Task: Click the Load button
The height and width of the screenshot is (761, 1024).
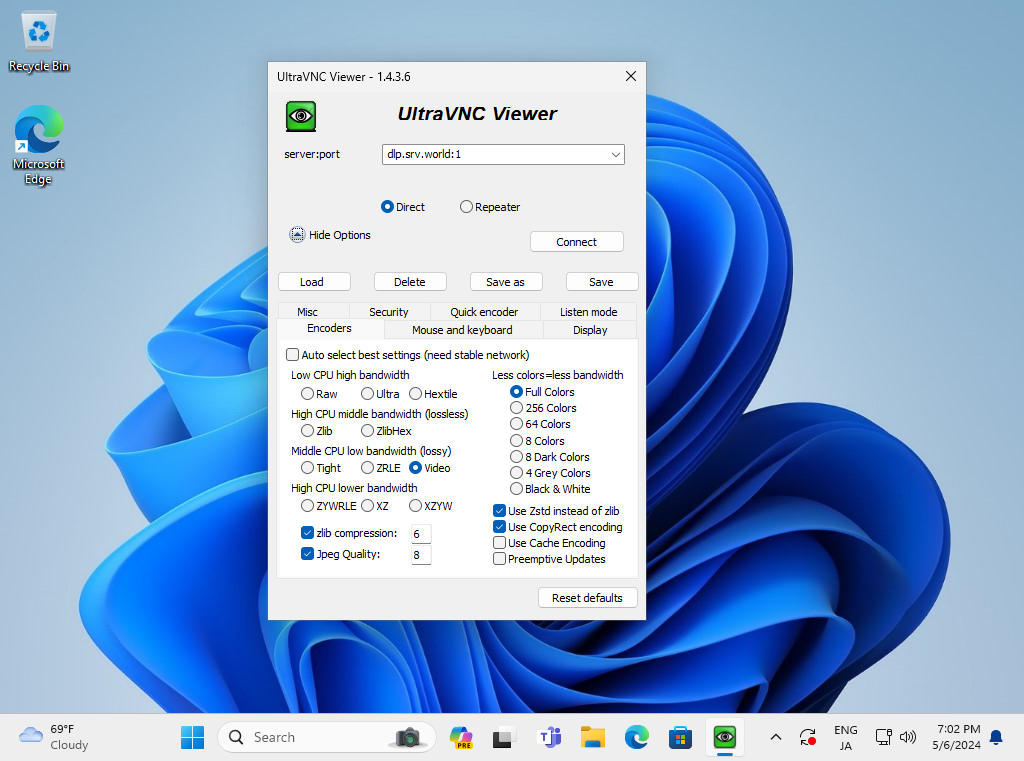Action: point(314,282)
